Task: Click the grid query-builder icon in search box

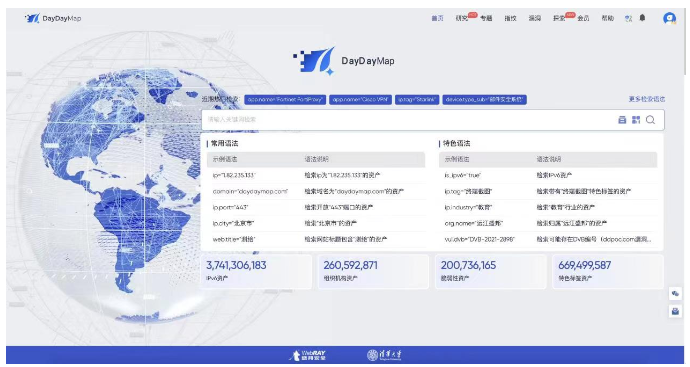Action: pos(636,120)
